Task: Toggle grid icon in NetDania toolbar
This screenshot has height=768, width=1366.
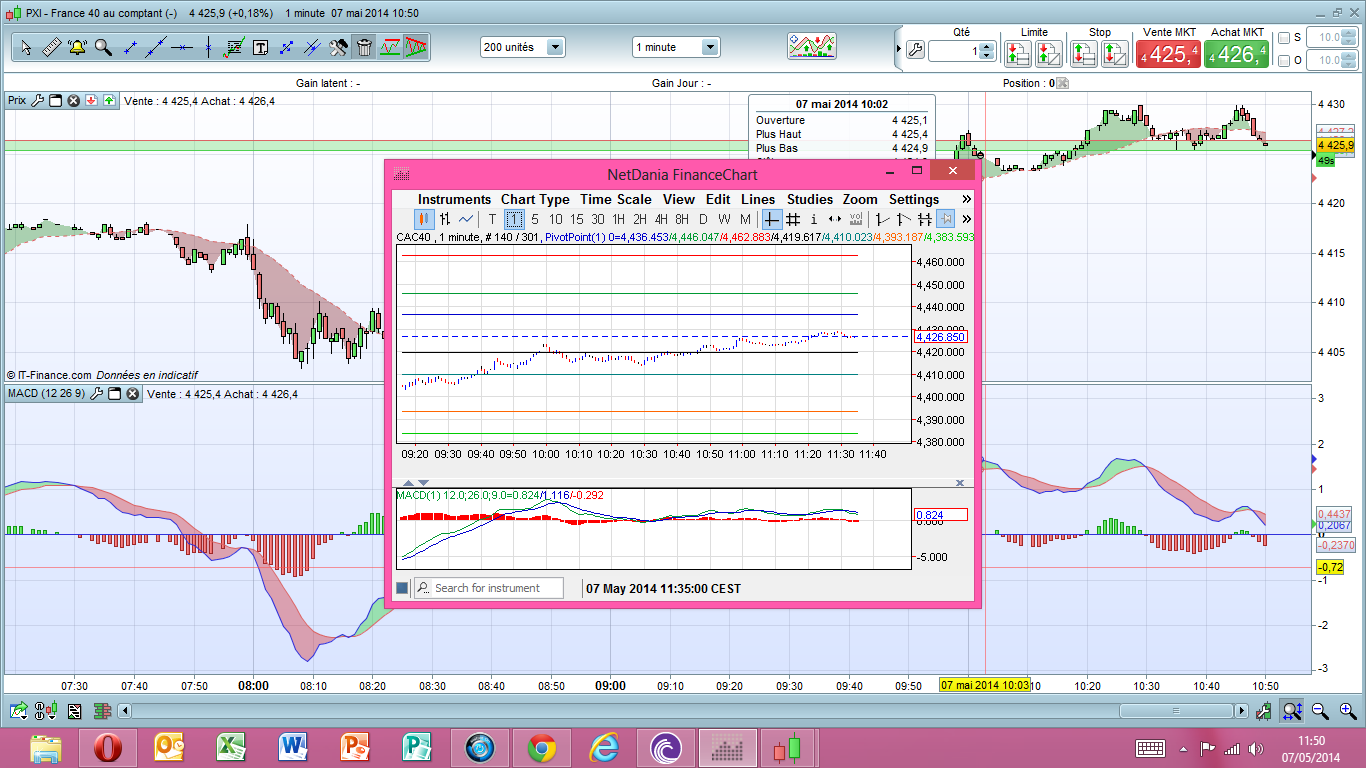Action: [x=792, y=219]
